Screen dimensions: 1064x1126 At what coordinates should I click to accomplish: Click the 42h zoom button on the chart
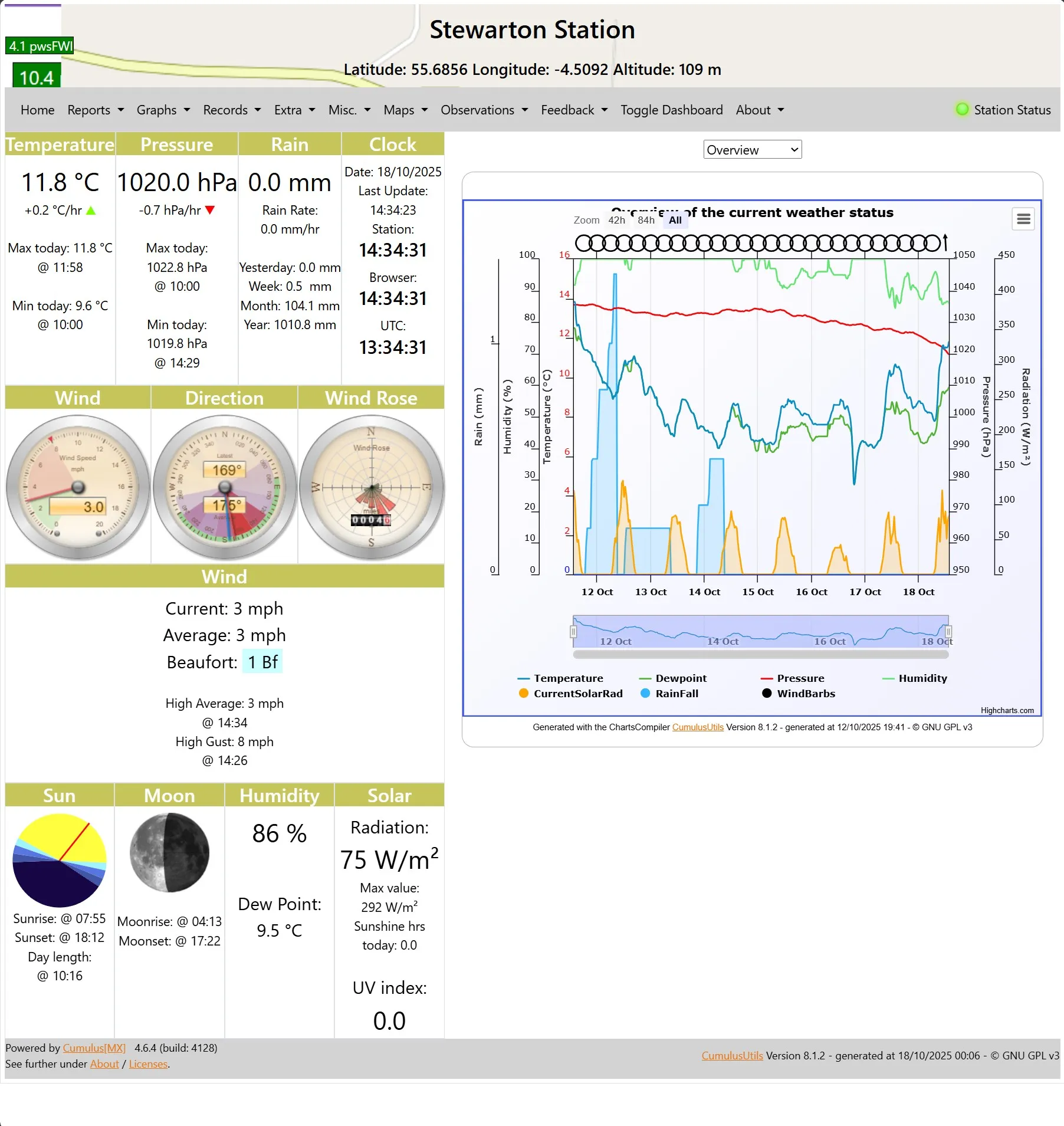[616, 219]
